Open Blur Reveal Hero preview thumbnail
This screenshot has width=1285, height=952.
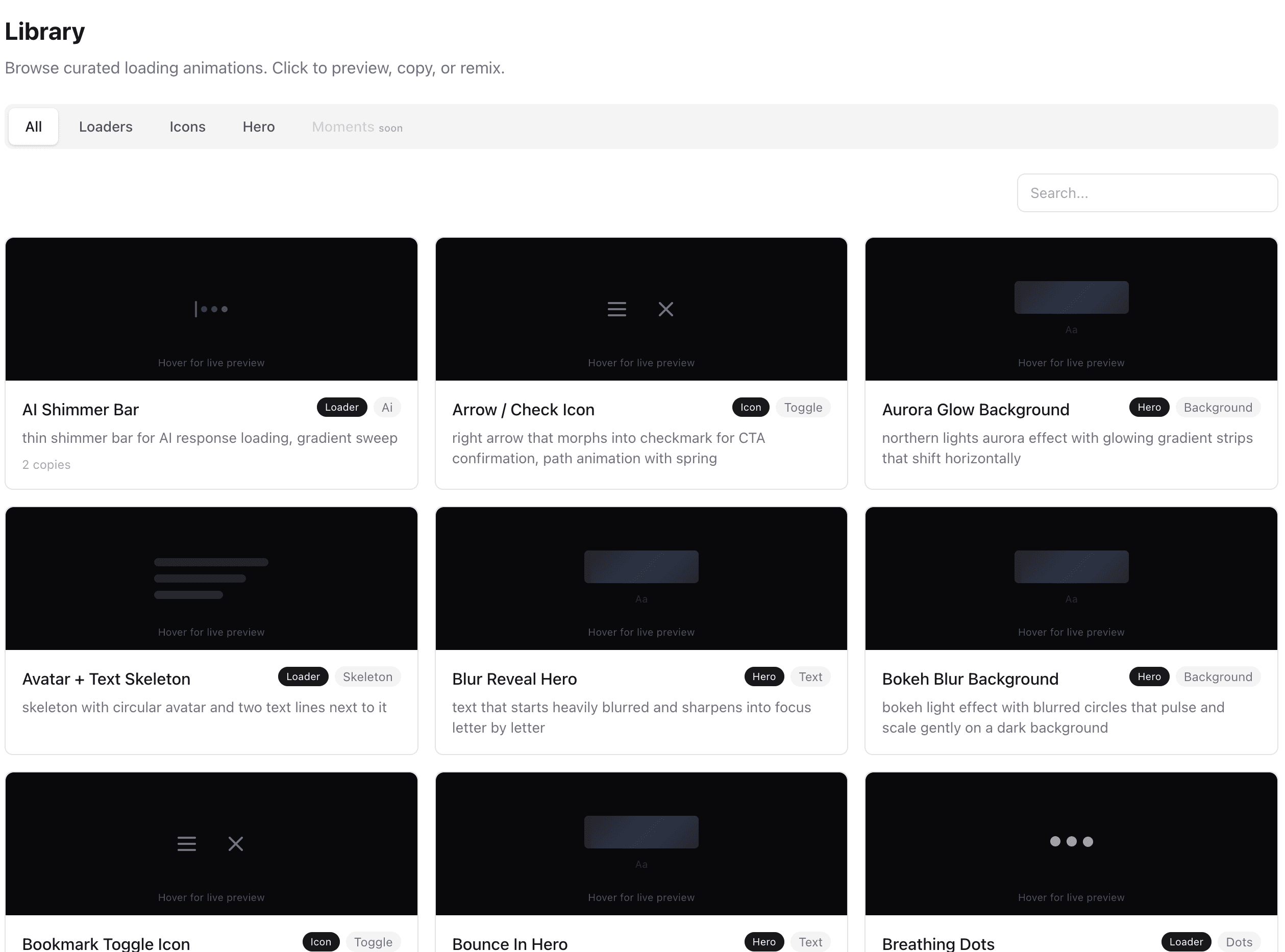tap(641, 578)
